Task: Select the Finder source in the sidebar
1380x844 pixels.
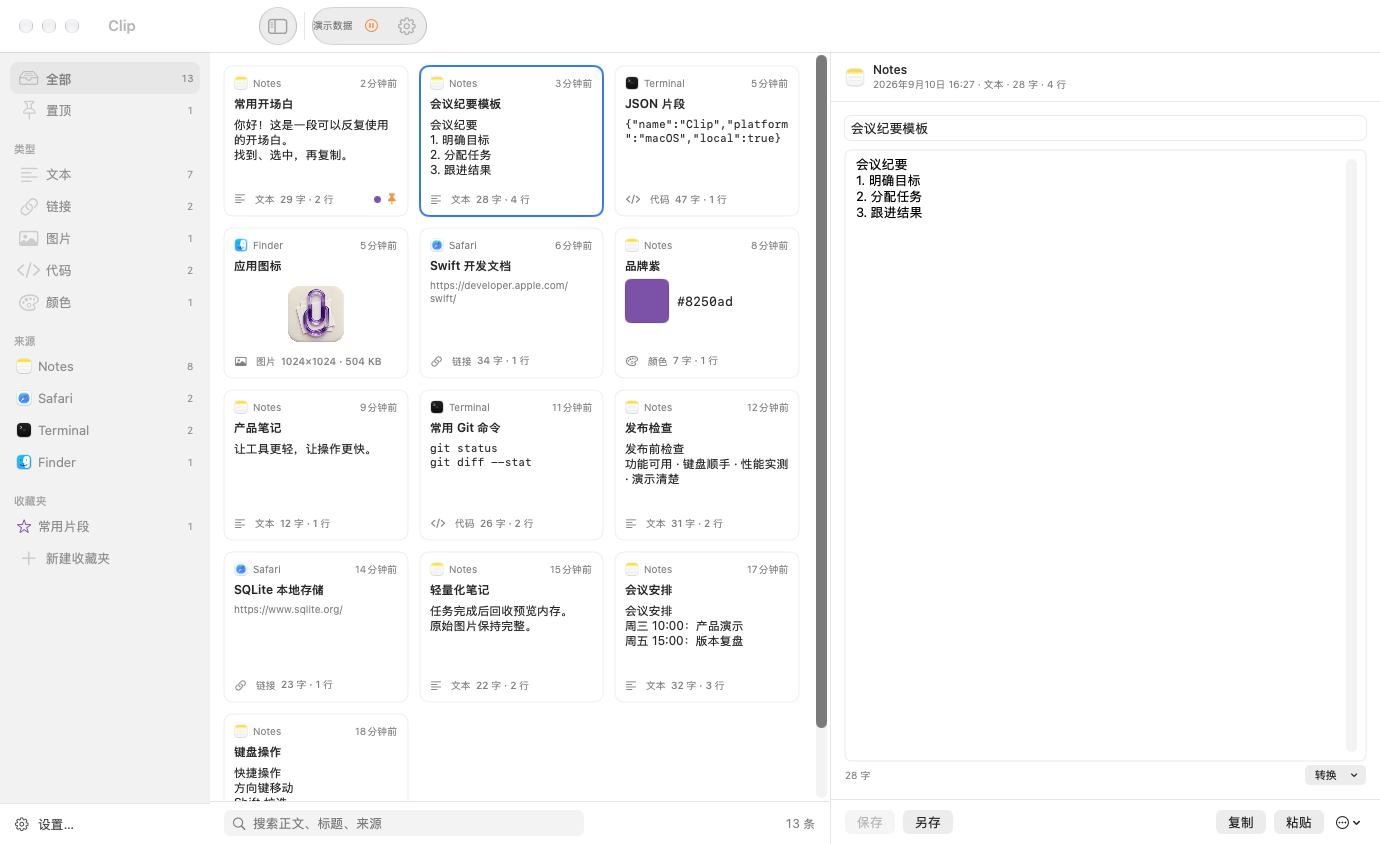Action: 105,462
